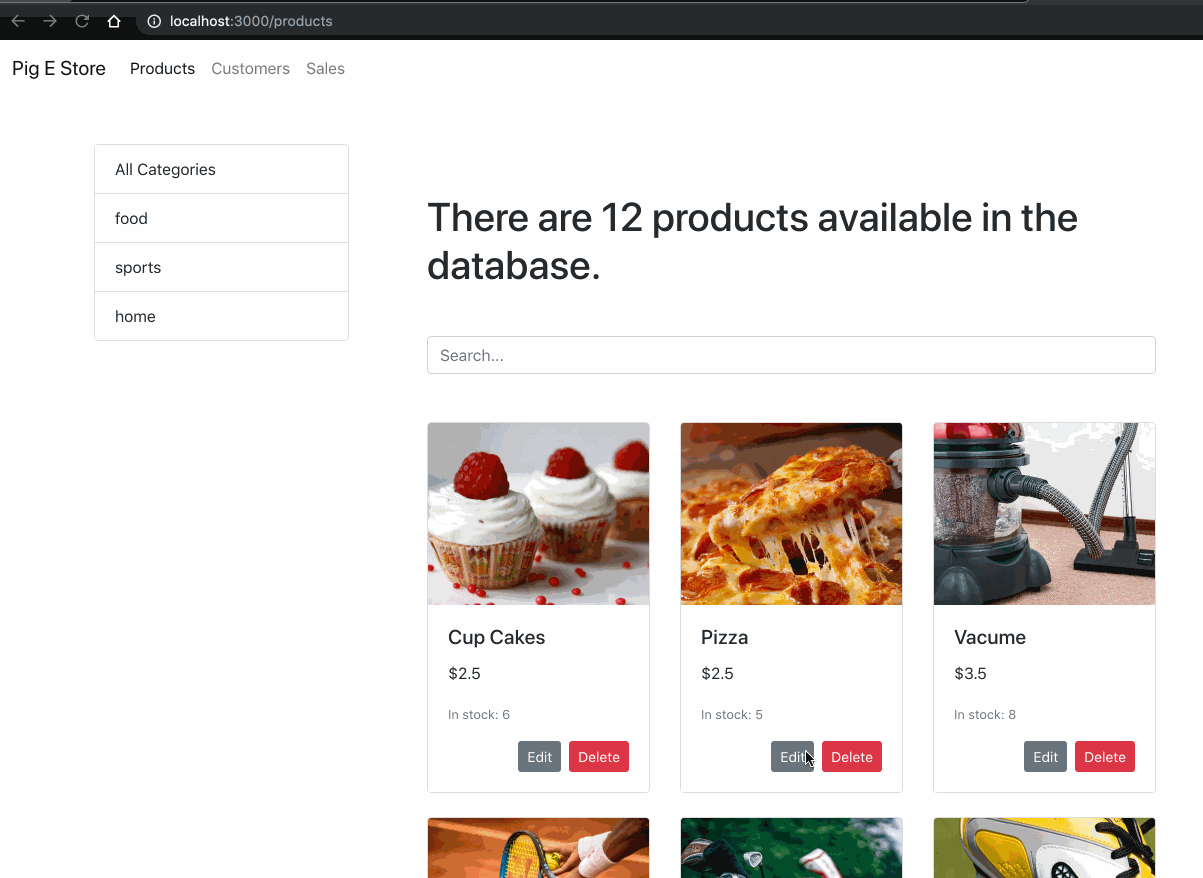Screen dimensions: 1203x878
Task: Edit the Cup Cakes product
Action: [539, 757]
